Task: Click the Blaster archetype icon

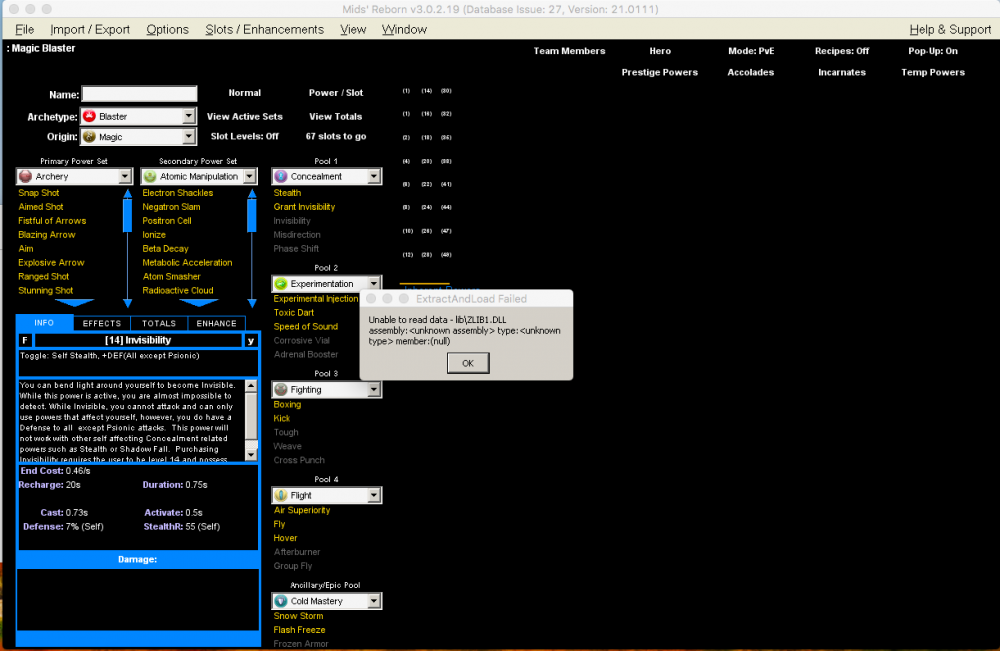Action: click(90, 117)
